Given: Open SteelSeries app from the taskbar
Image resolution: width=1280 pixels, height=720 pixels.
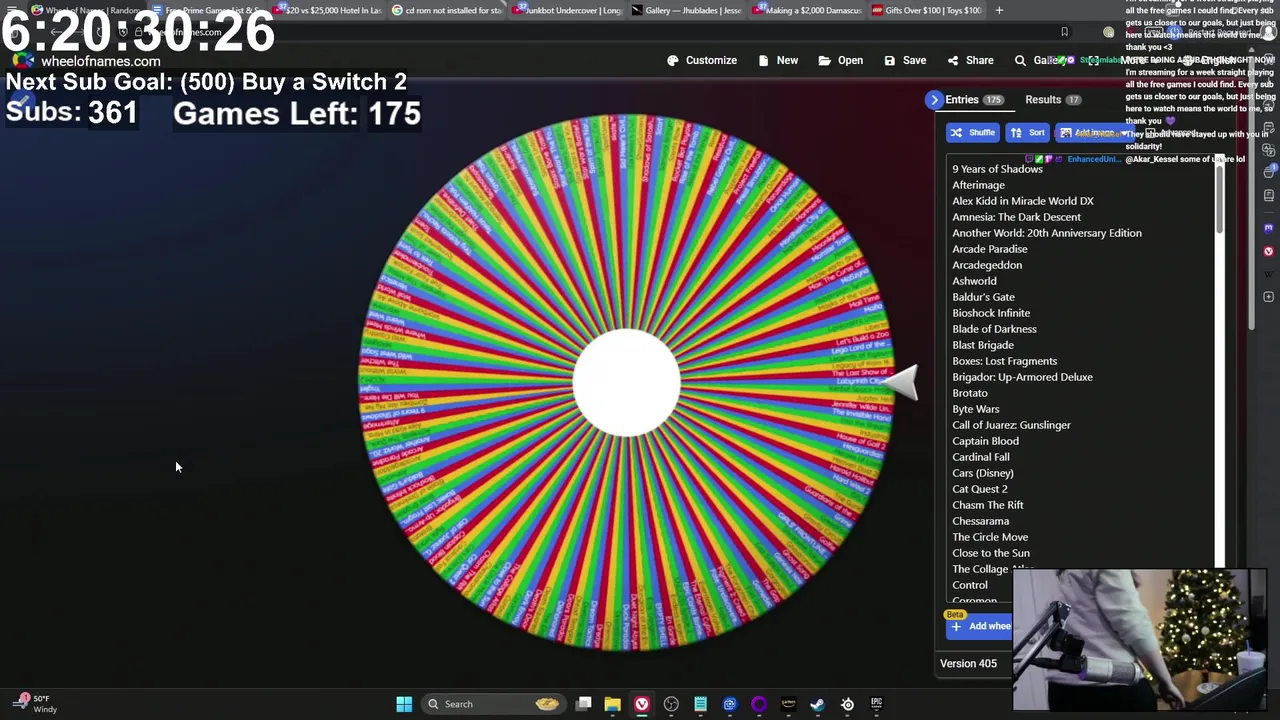Looking at the screenshot, I should pos(847,704).
